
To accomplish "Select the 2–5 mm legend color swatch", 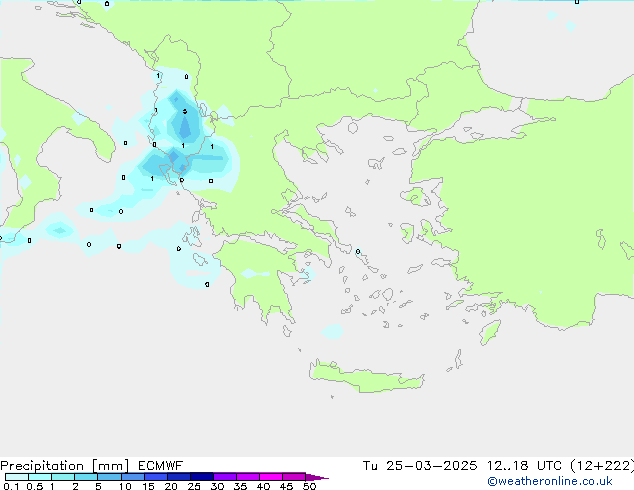I will [86, 477].
